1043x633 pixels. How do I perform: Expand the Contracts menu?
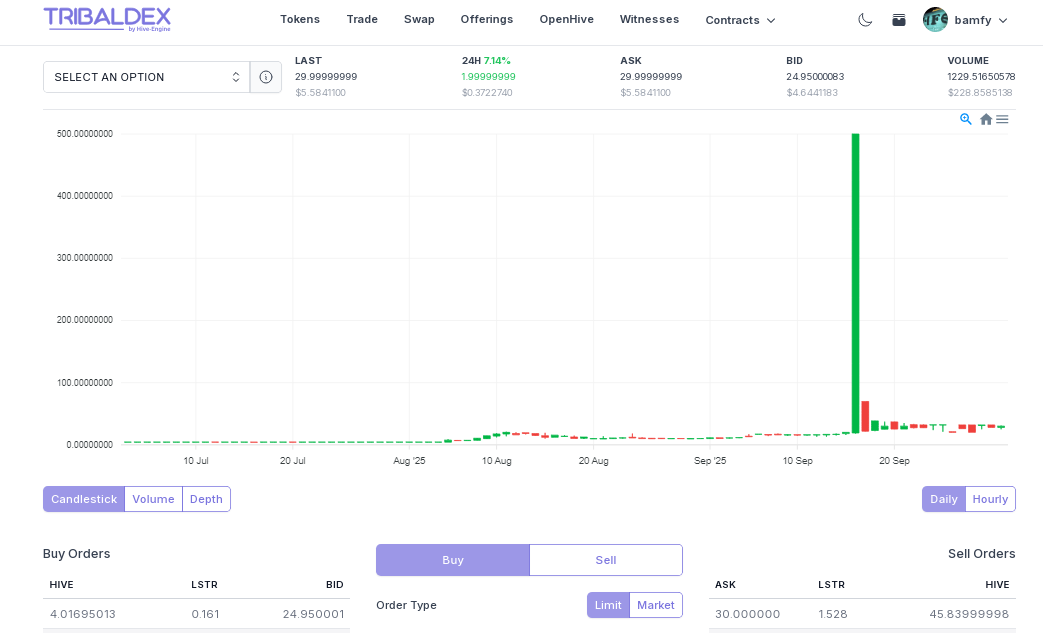coord(740,20)
